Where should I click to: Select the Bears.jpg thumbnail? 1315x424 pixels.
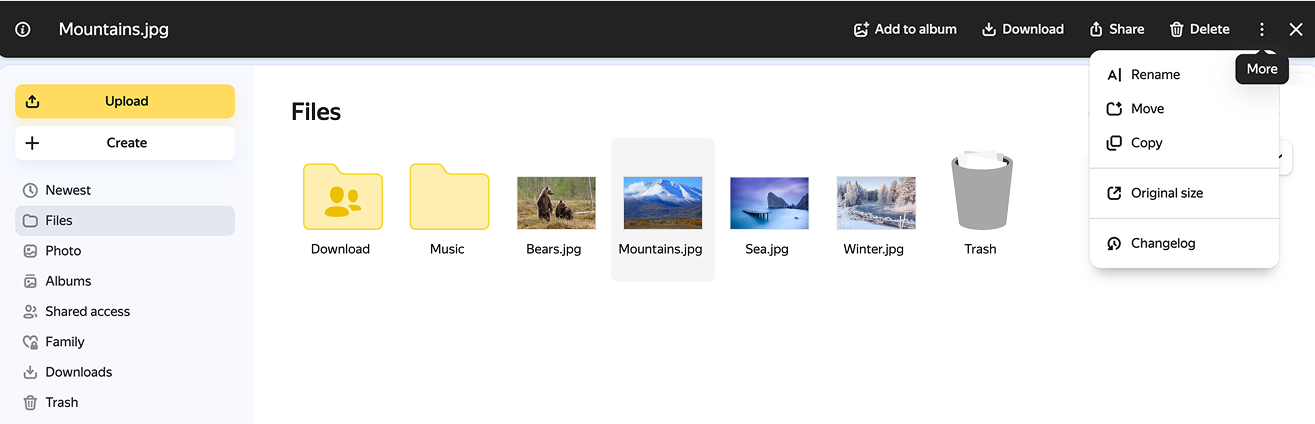(x=555, y=203)
